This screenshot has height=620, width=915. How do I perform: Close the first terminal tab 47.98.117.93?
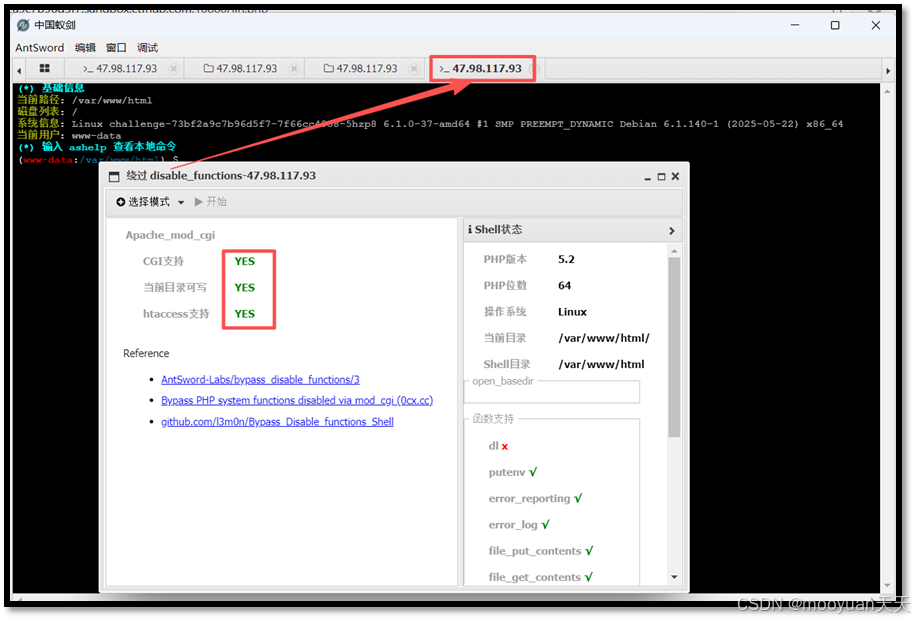point(174,69)
